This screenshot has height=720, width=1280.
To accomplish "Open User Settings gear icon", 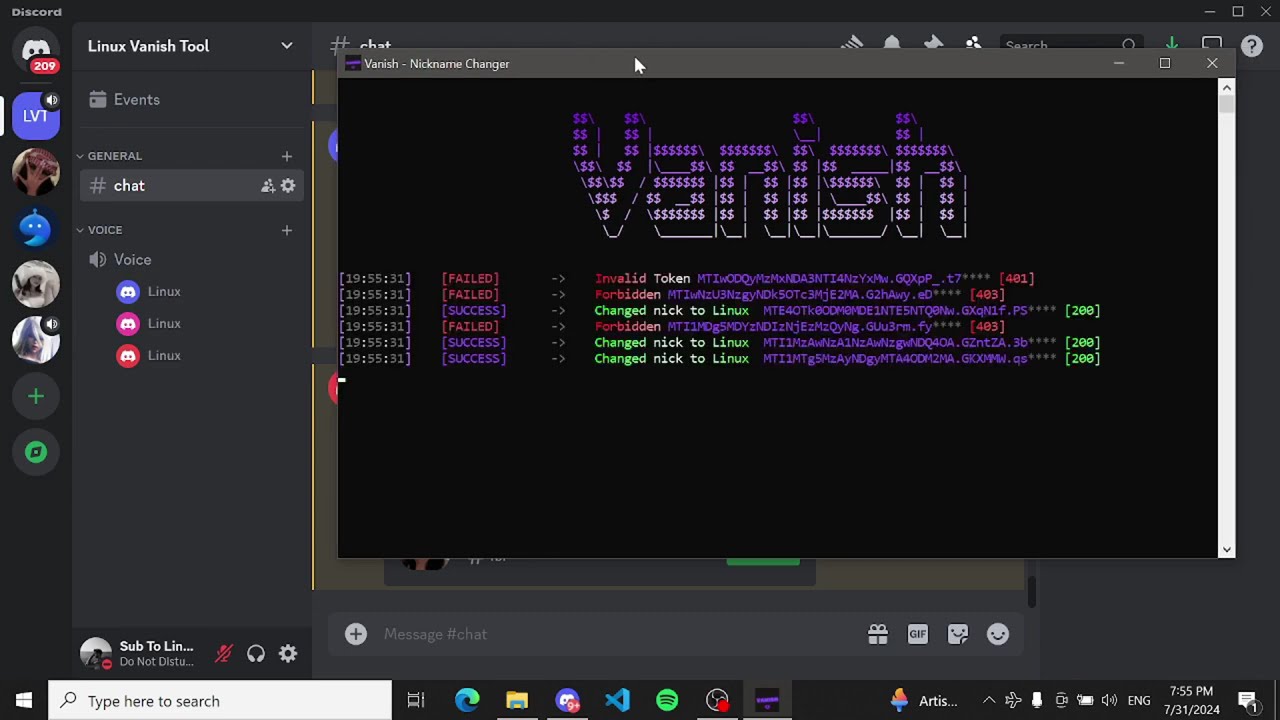I will click(288, 654).
